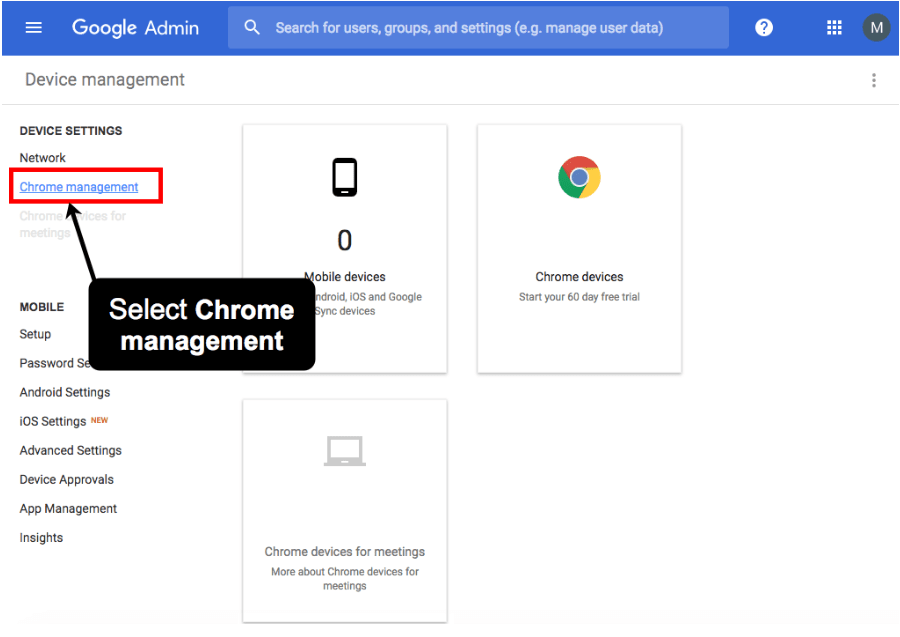
Task: Open iOS Settings
Action: 53,422
